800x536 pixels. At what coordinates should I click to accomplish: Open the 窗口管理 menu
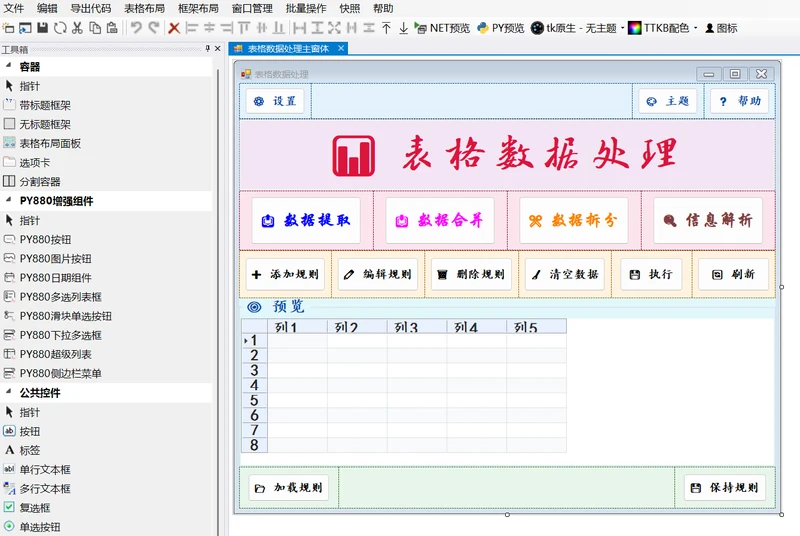pos(252,8)
